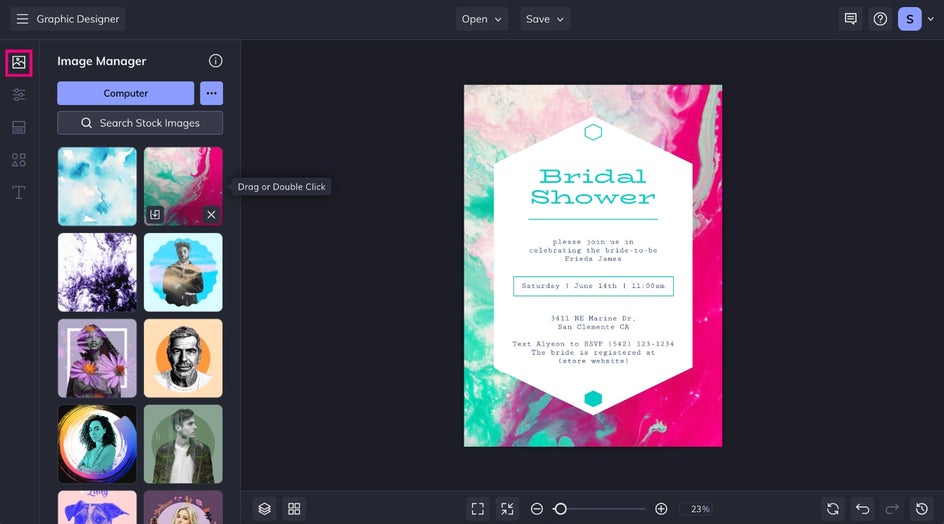The width and height of the screenshot is (944, 524).
Task: Click the undo arrow icon
Action: pos(862,509)
